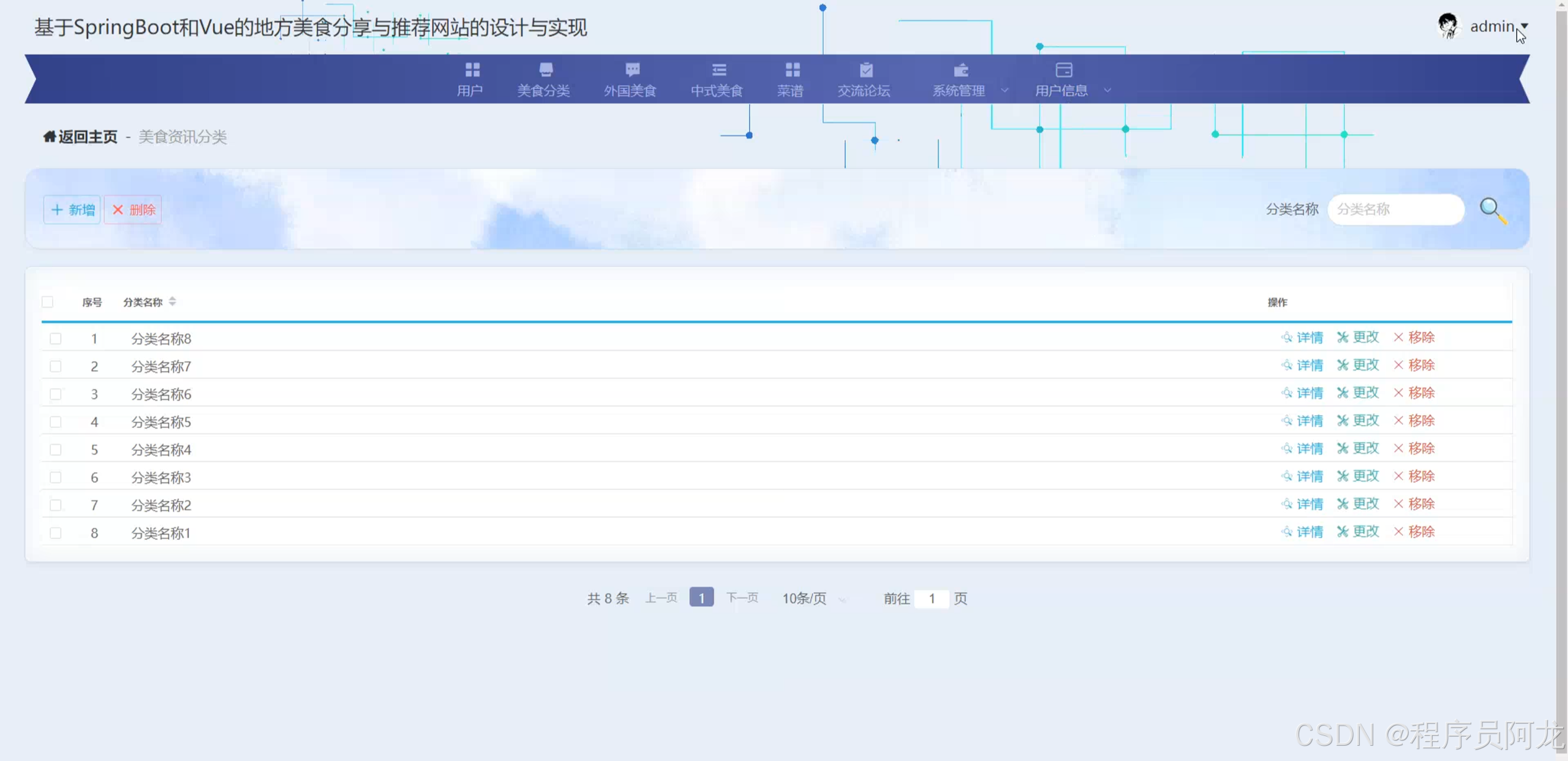Open the 菜谱 grid icon
This screenshot has width=1568, height=761.
(792, 70)
